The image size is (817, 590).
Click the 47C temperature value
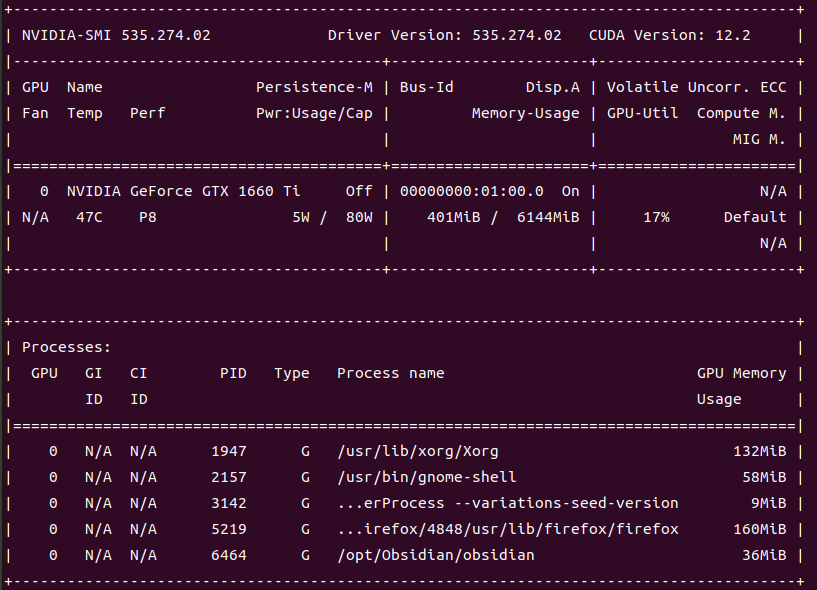[89, 217]
